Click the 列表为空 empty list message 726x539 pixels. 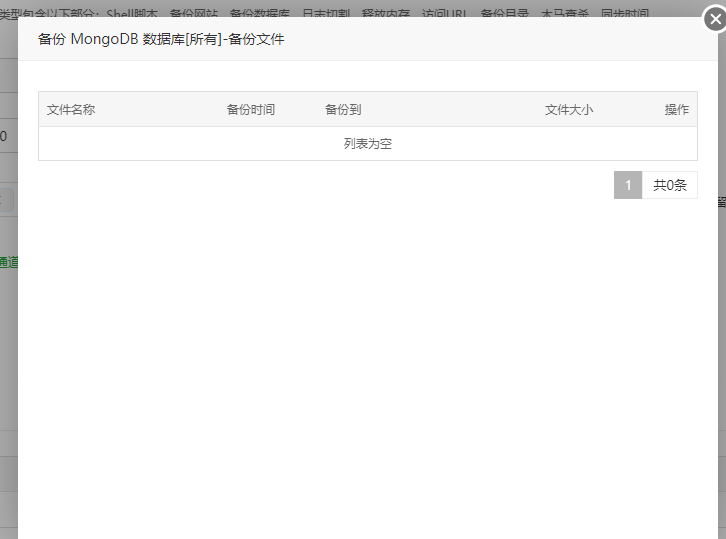[x=368, y=144]
